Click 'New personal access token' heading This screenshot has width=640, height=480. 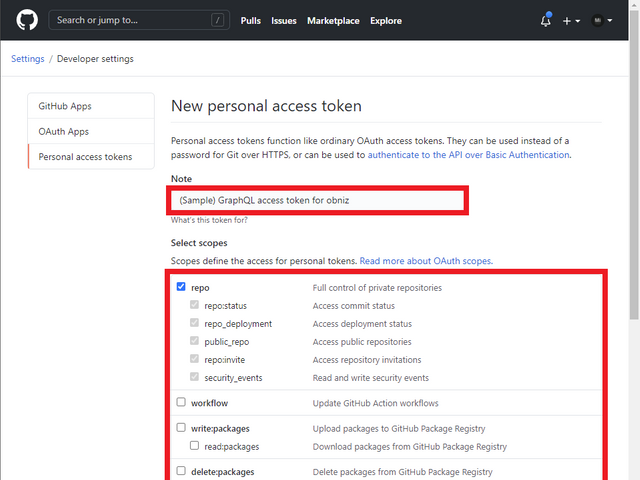coord(266,106)
